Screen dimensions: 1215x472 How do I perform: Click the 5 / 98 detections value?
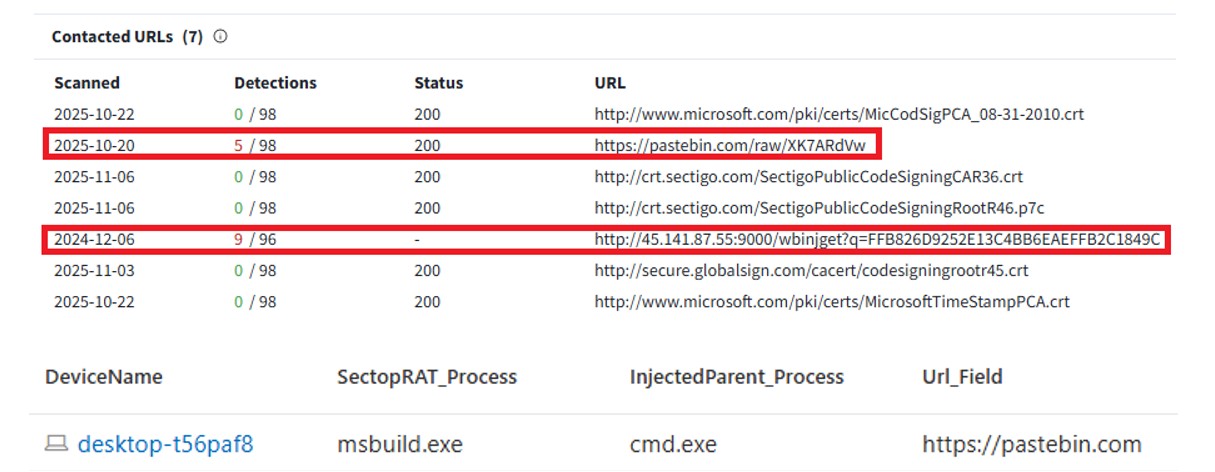tap(255, 146)
